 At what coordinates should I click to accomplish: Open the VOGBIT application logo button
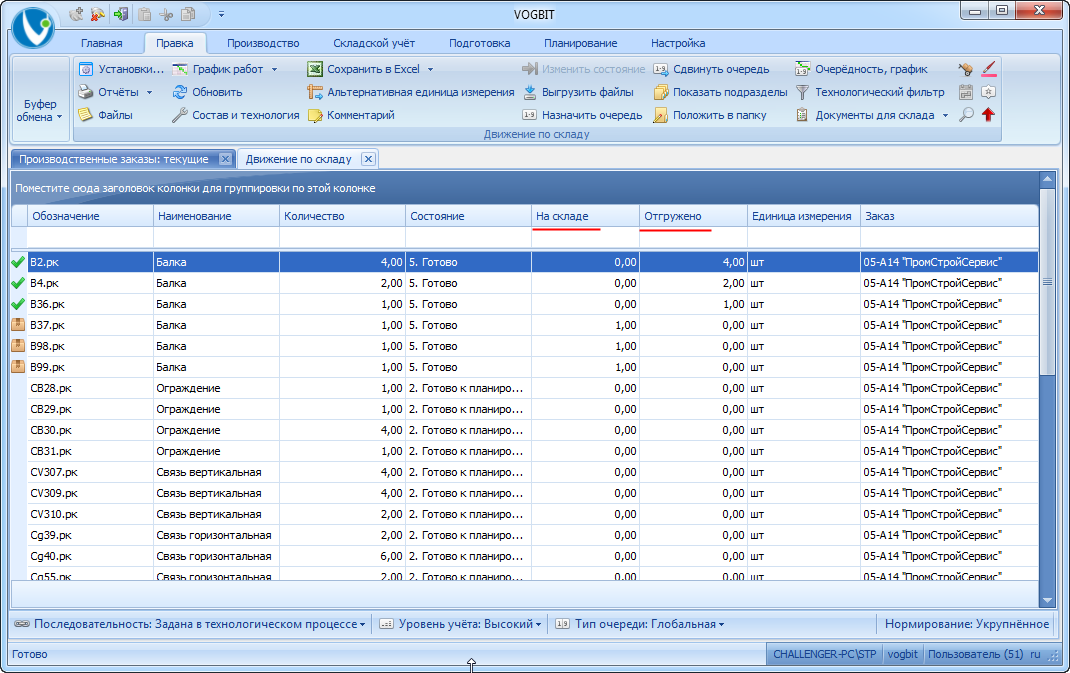coord(33,27)
